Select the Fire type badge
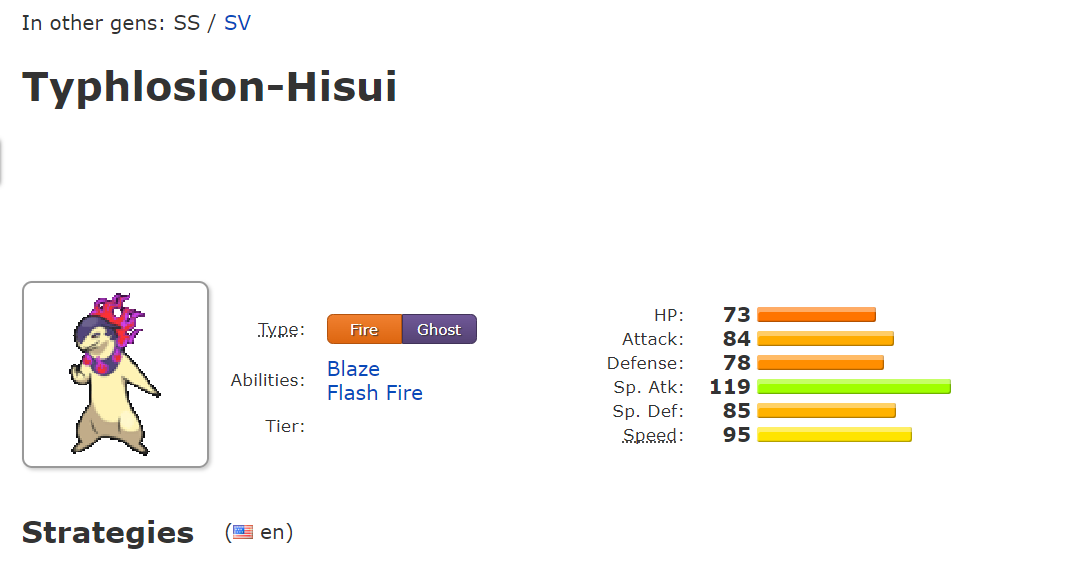 [x=364, y=330]
